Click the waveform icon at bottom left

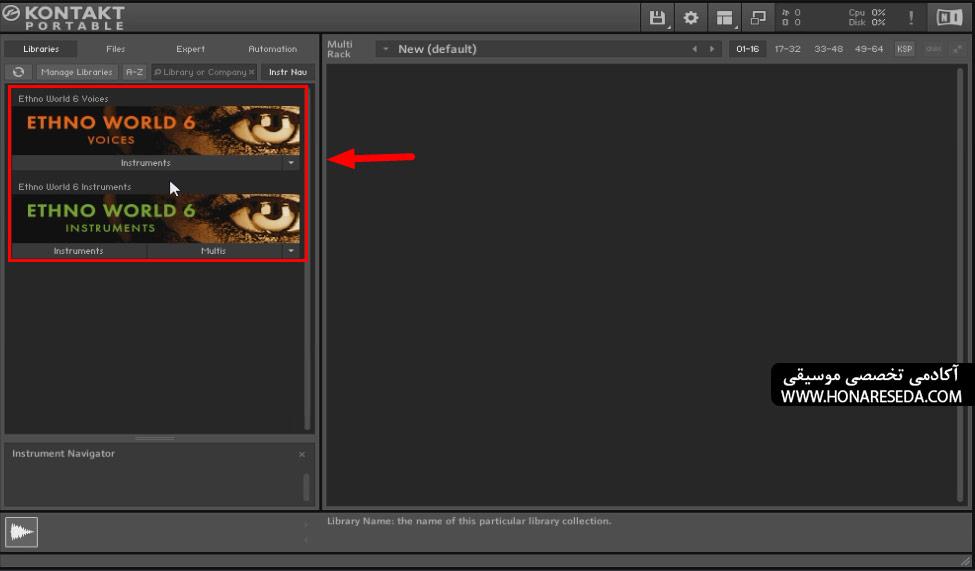coord(22,532)
